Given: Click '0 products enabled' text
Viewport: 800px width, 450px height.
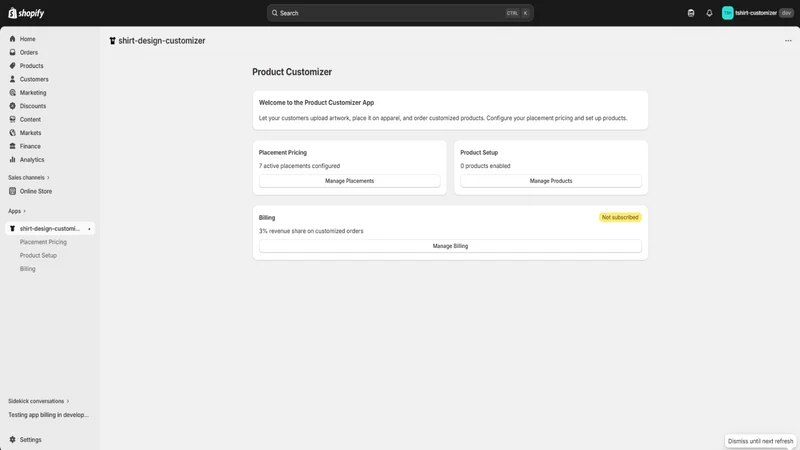Looking at the screenshot, I should 485,166.
